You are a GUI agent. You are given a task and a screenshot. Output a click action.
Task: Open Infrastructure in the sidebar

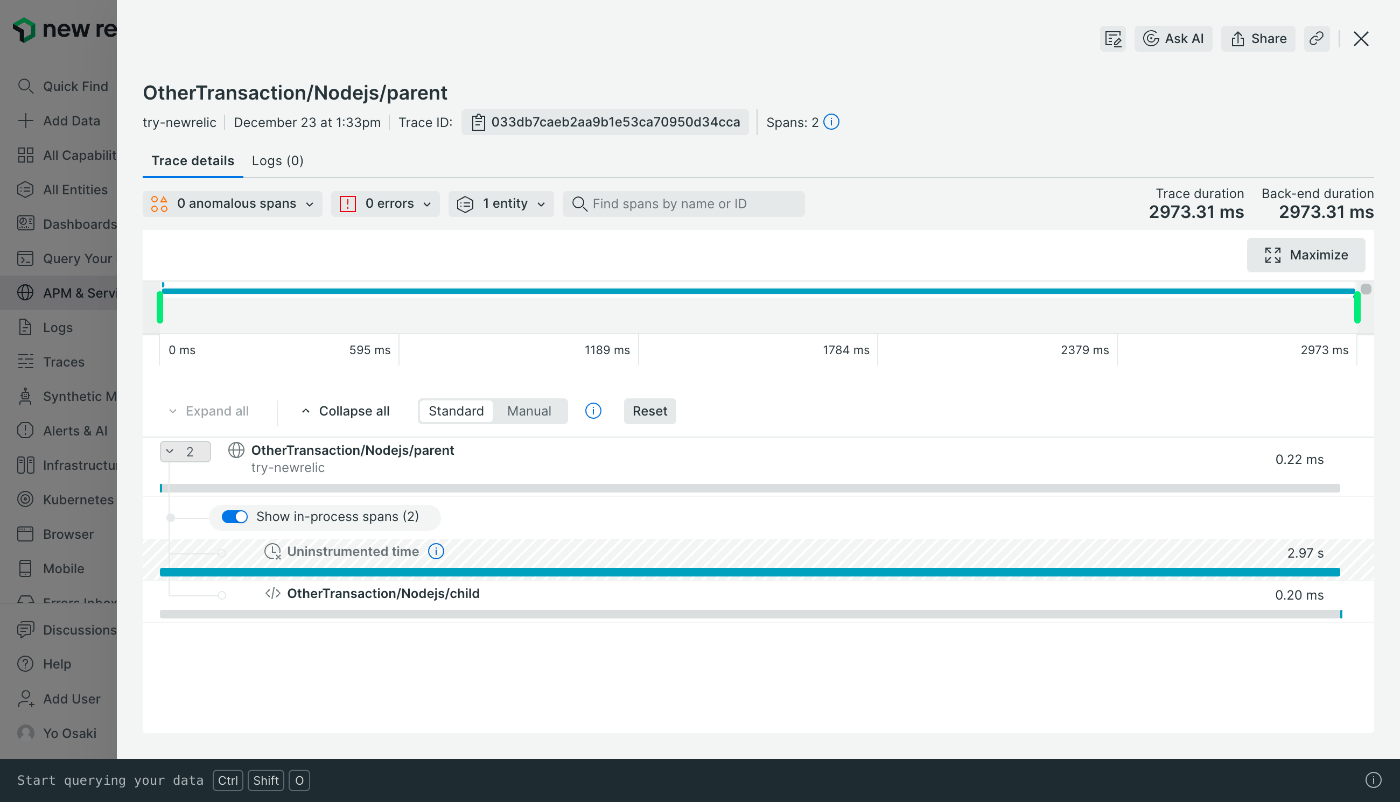coord(66,465)
